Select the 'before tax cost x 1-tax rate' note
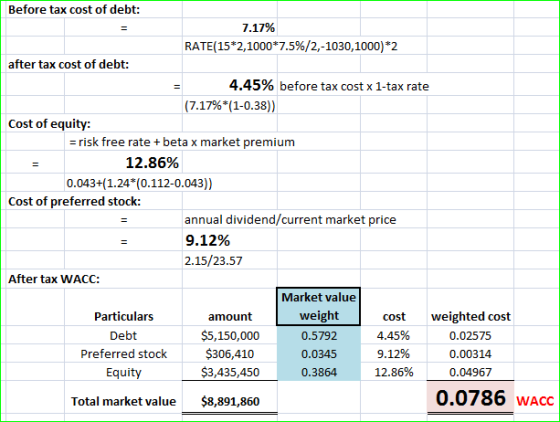Screen dimensions: 560x422 click(354, 86)
